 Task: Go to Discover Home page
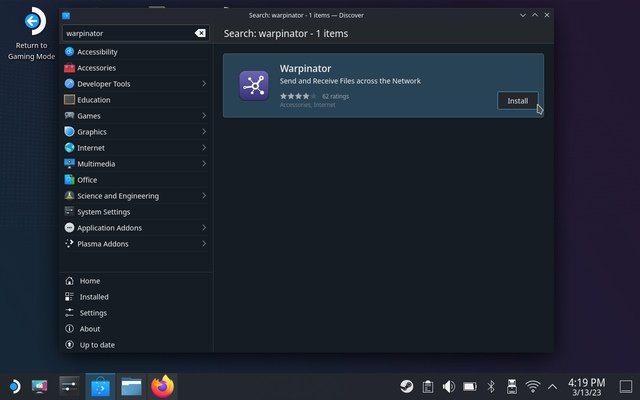pos(136,281)
